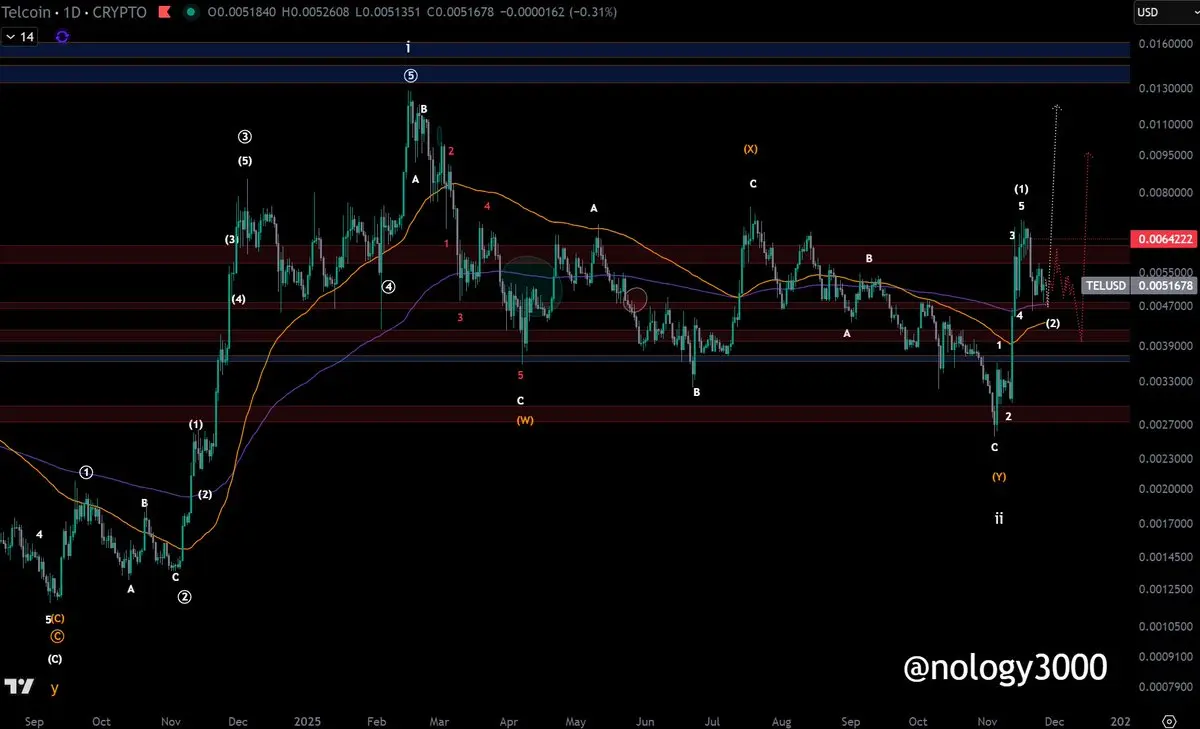The width and height of the screenshot is (1200, 729).
Task: Click the 0.0110000 price axis label
Action: point(1164,125)
